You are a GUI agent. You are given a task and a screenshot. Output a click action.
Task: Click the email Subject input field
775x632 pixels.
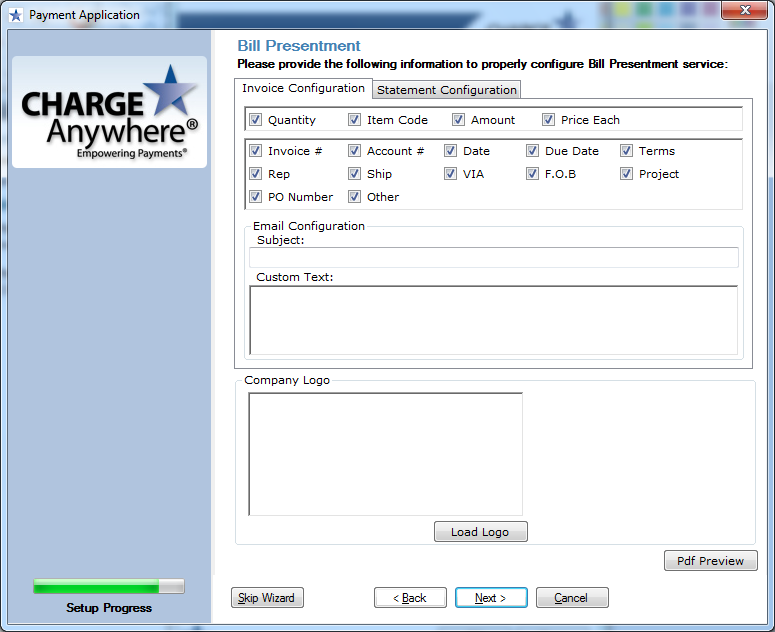(494, 258)
